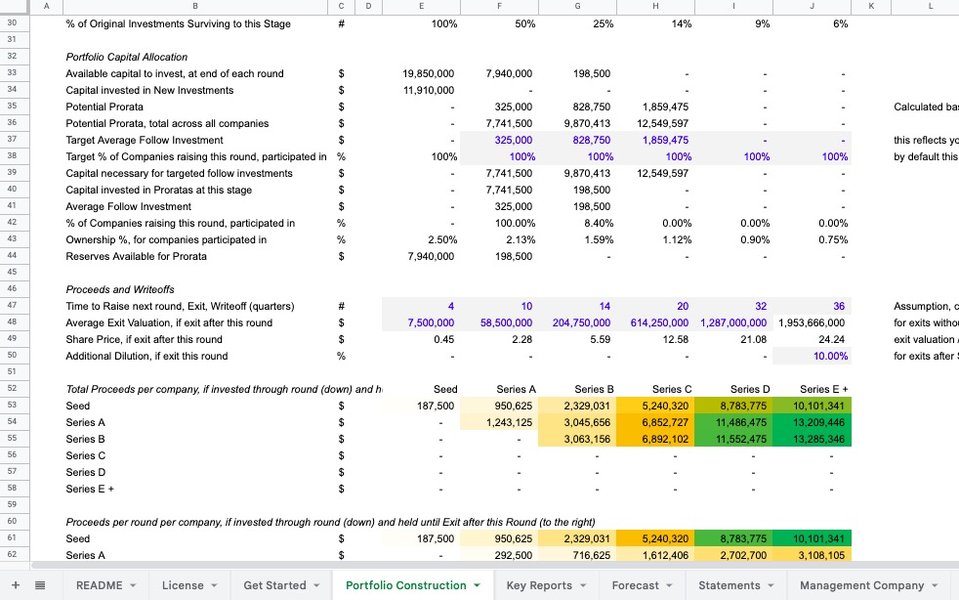Screen dimensions: 959x600
Task: Click the Additional Dilution 10.00% cell
Action: [812, 356]
